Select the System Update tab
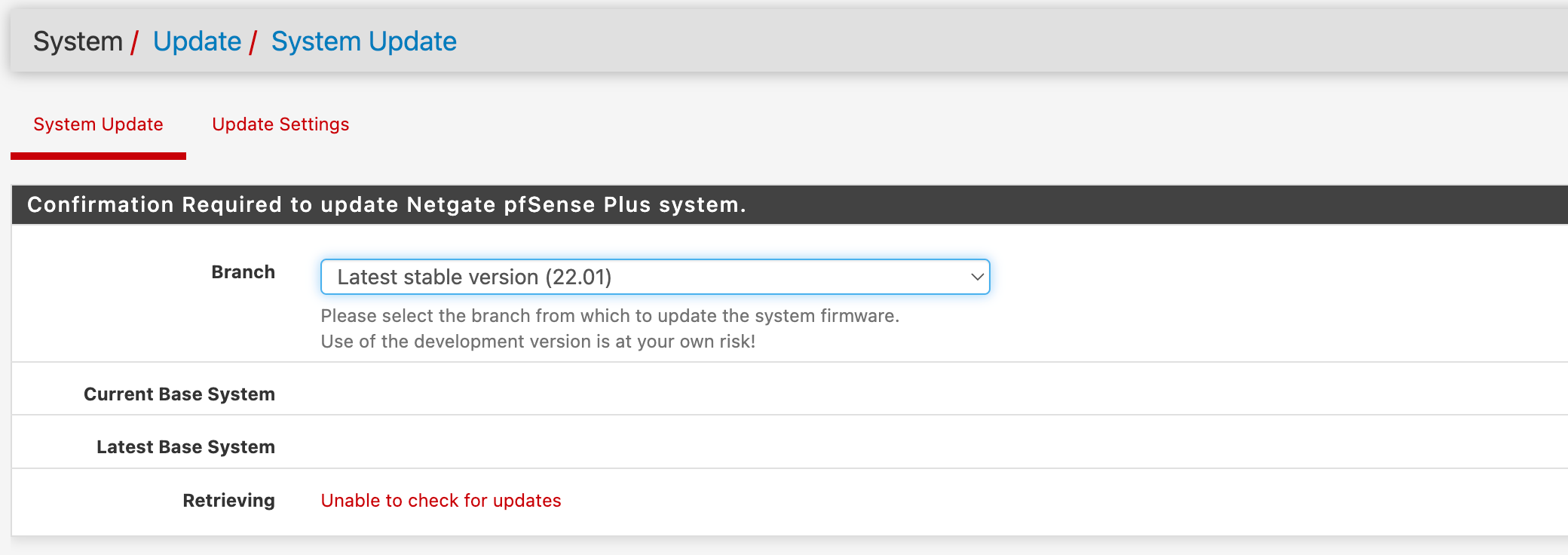Screen dimensions: 1568x555 click(98, 124)
